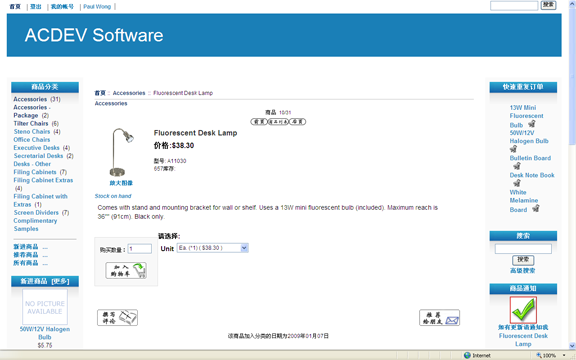Open the Unit dropdown showing Ea. (*1) ($38.30)
The height and width of the screenshot is (360, 576).
(213, 248)
